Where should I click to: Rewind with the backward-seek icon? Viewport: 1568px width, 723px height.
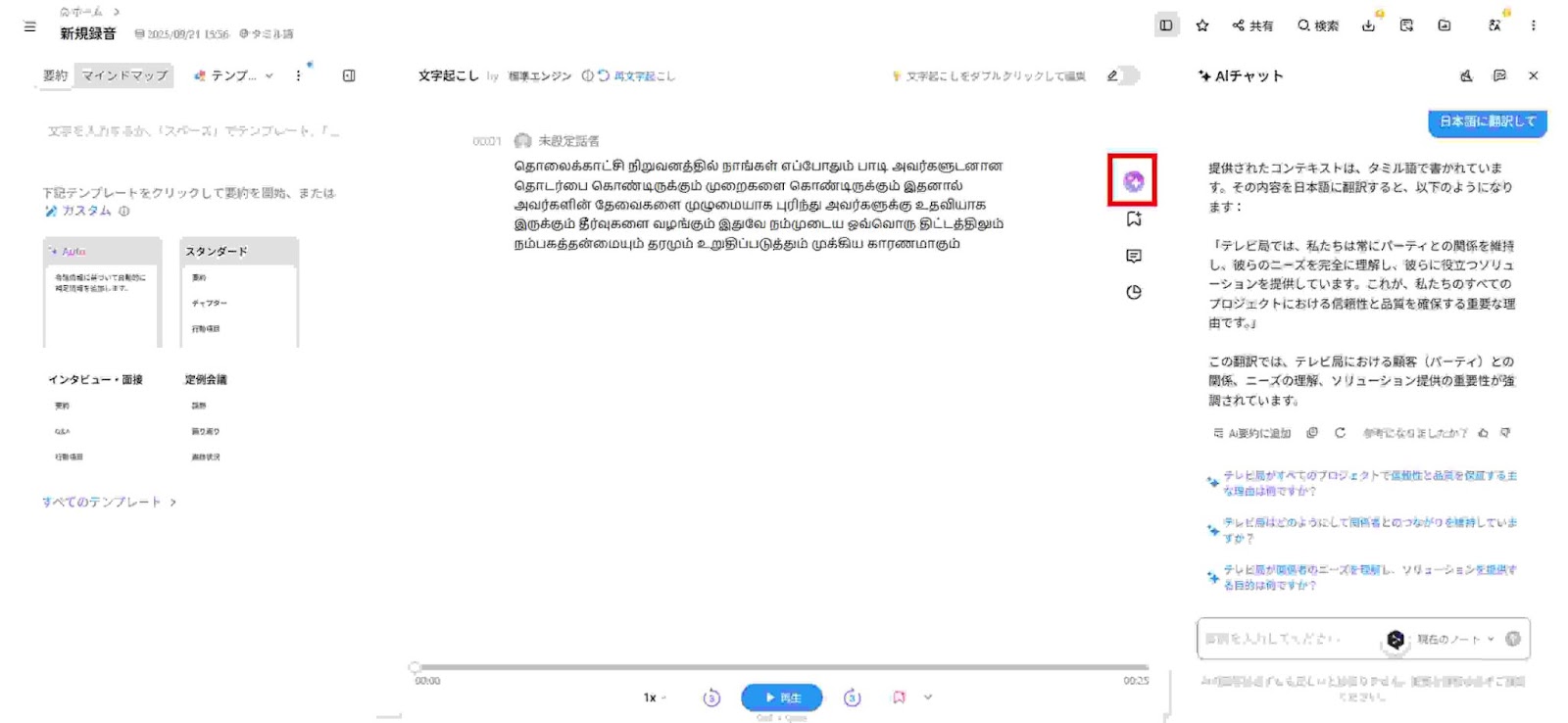click(711, 698)
